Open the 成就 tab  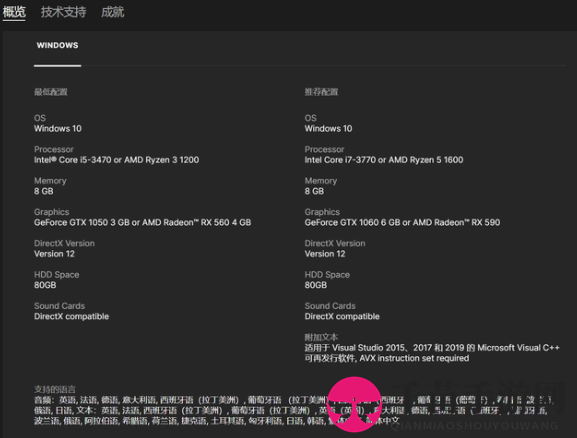(113, 12)
